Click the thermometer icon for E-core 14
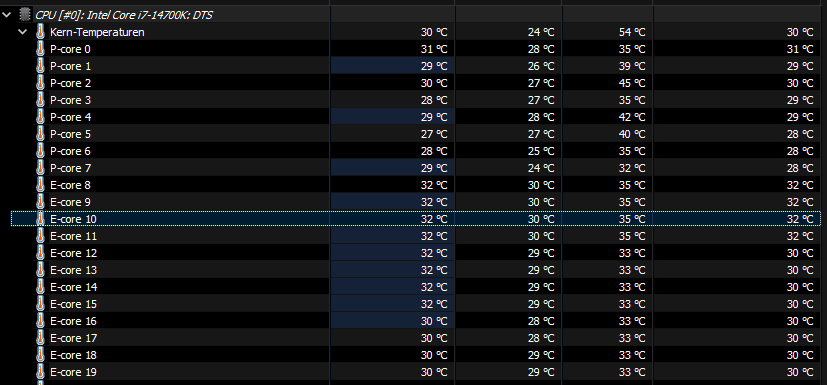827x385 pixels. pyautogui.click(x=41, y=287)
